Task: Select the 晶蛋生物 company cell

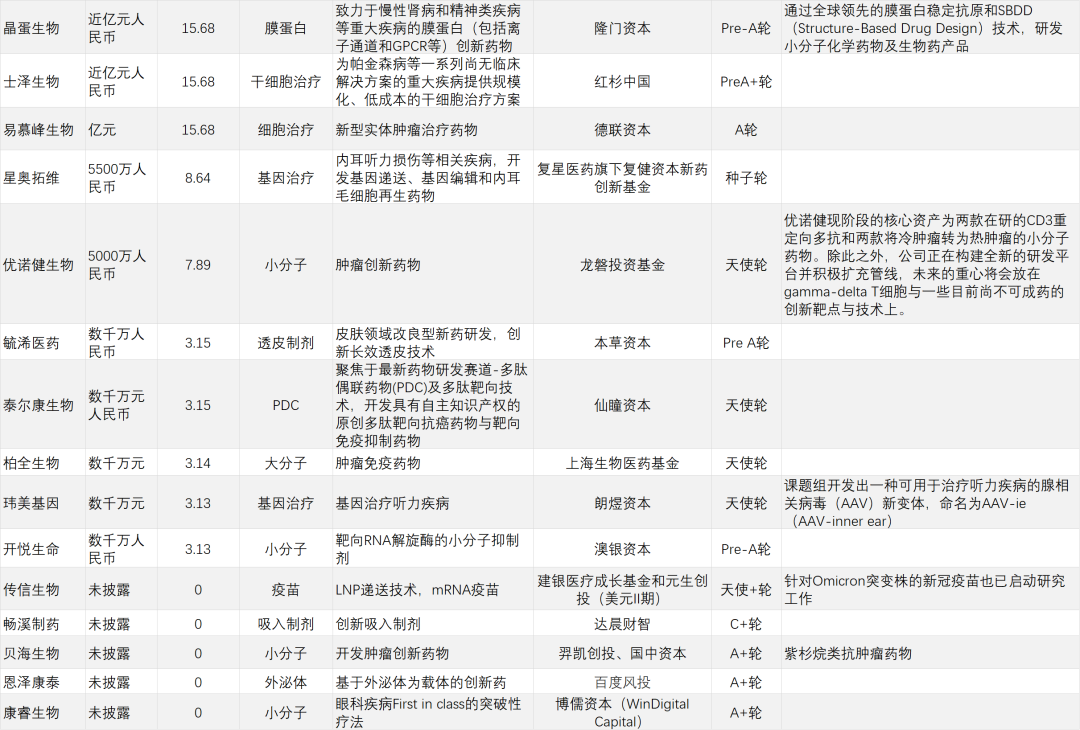Action: (32, 28)
